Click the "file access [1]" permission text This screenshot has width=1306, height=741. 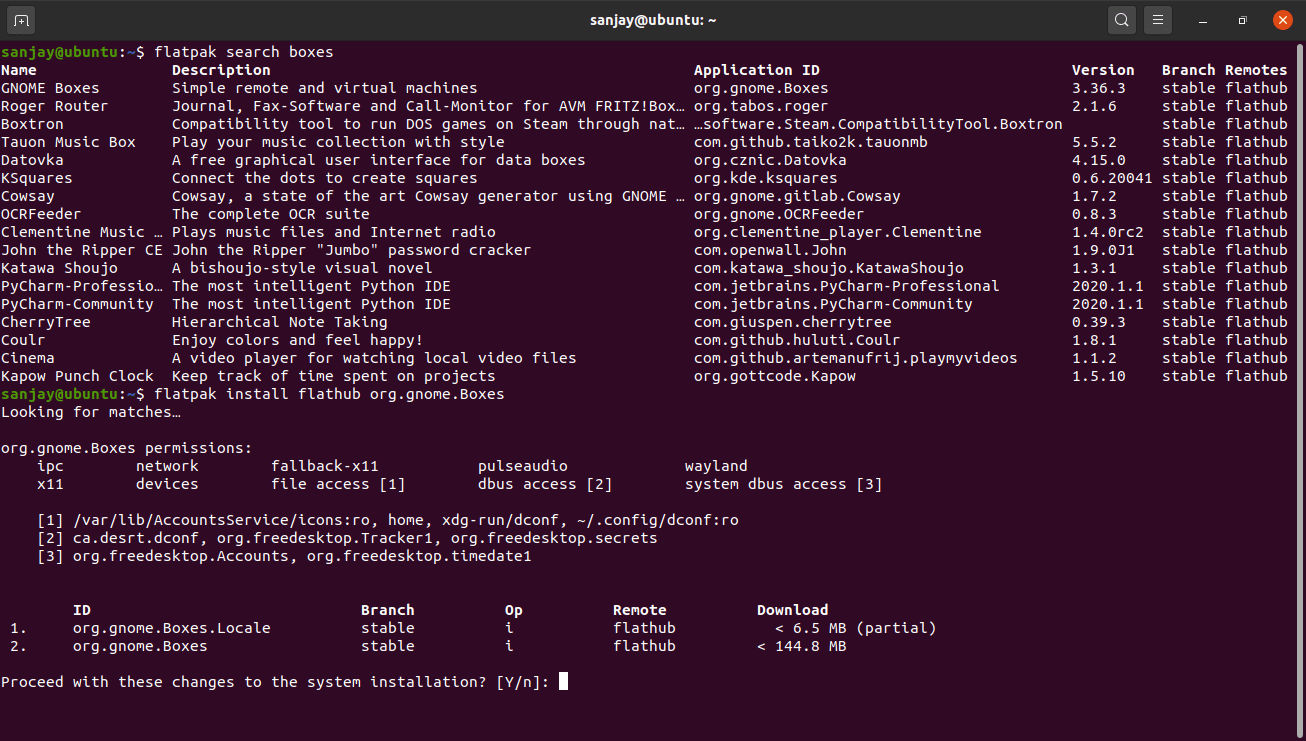click(x=338, y=484)
